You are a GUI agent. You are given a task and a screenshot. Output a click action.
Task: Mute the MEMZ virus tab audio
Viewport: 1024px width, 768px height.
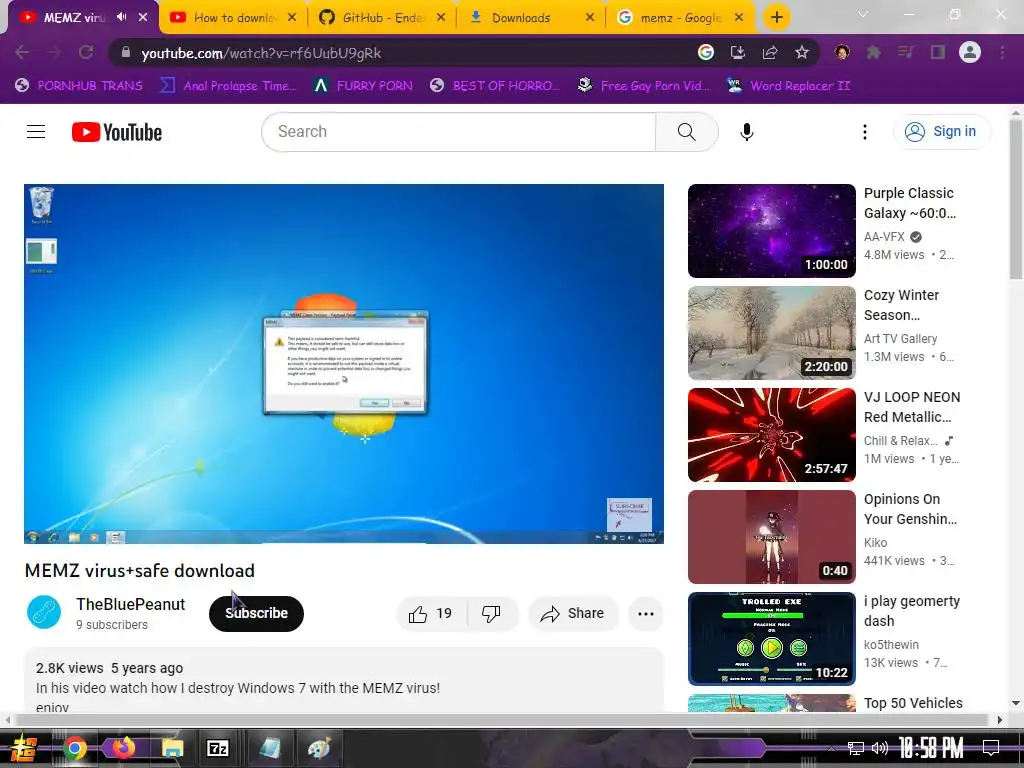(121, 18)
